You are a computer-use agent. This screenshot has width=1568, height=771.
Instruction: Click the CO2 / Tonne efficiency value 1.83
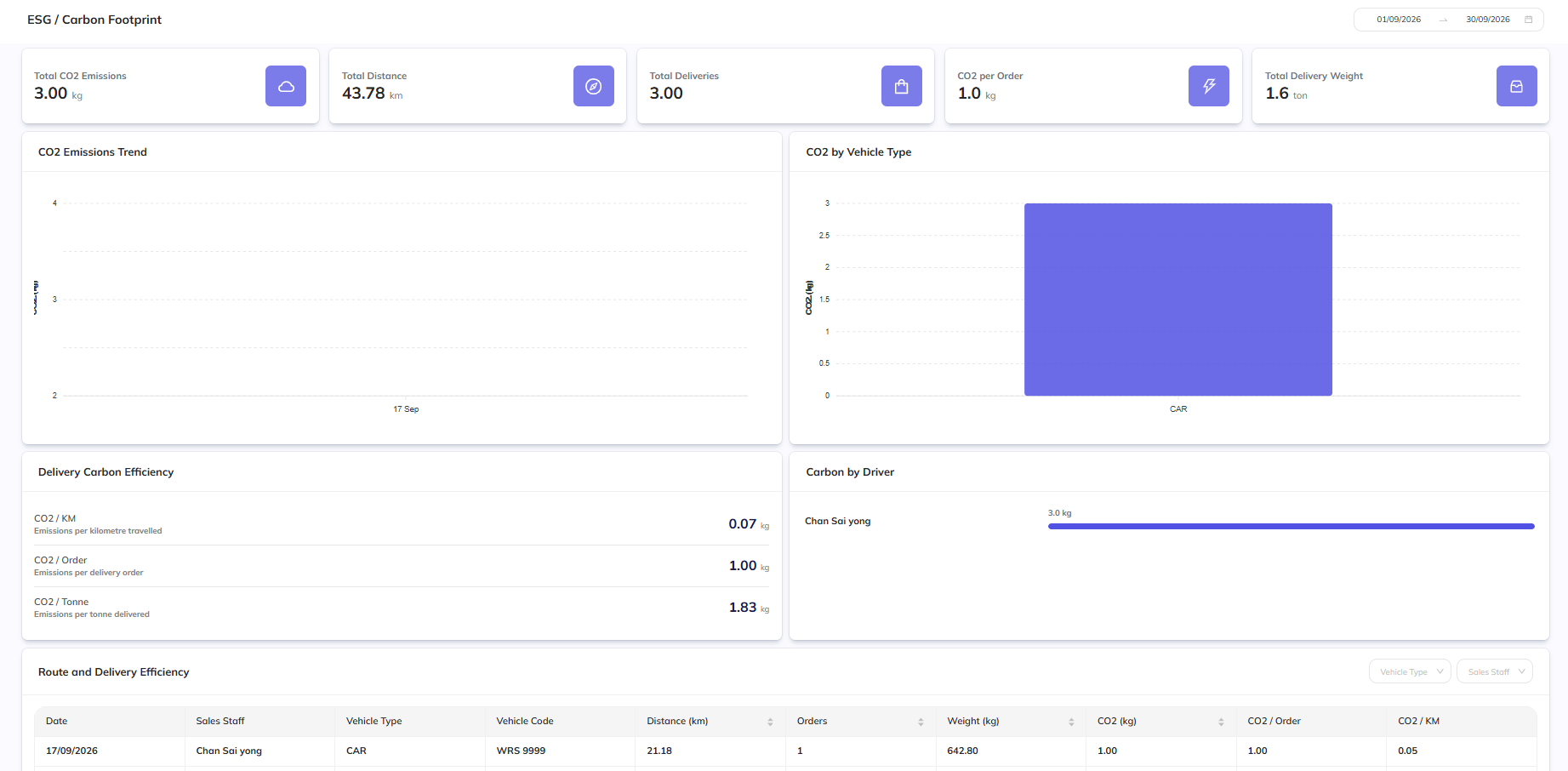coord(743,608)
